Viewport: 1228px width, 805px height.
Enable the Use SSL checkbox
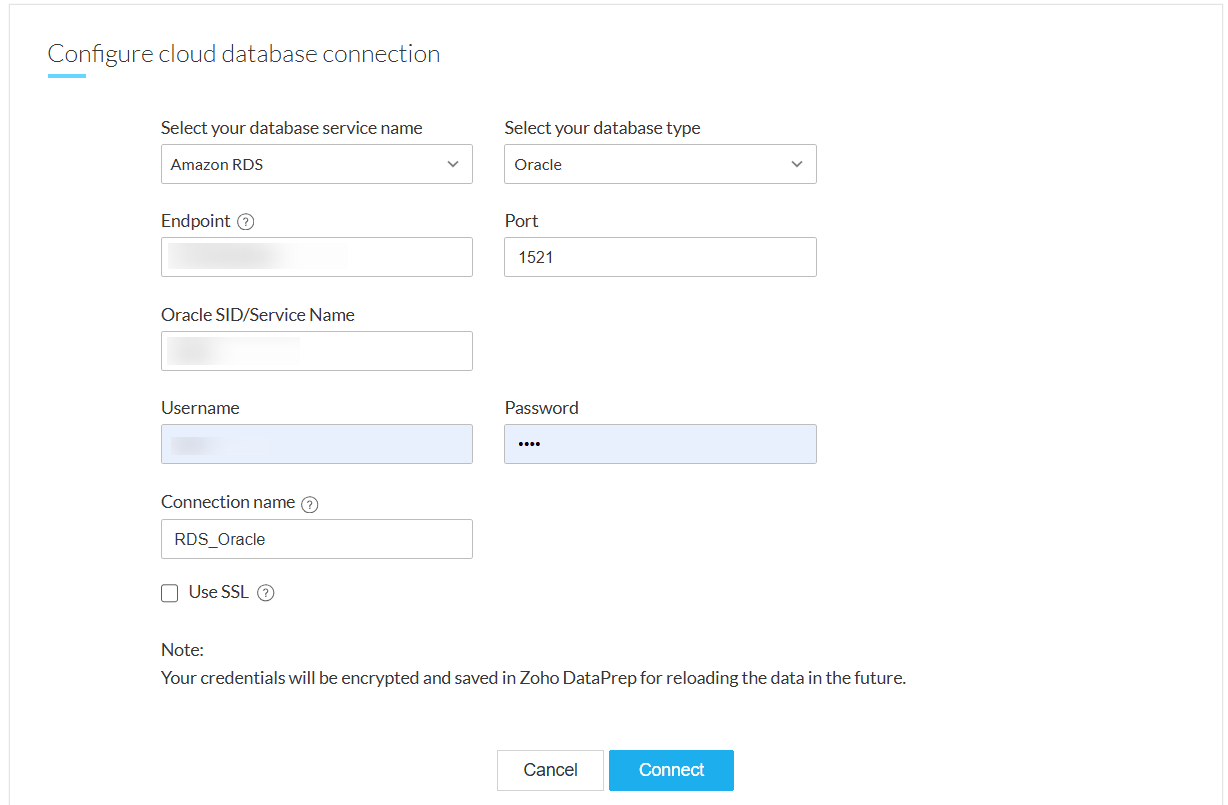point(170,594)
